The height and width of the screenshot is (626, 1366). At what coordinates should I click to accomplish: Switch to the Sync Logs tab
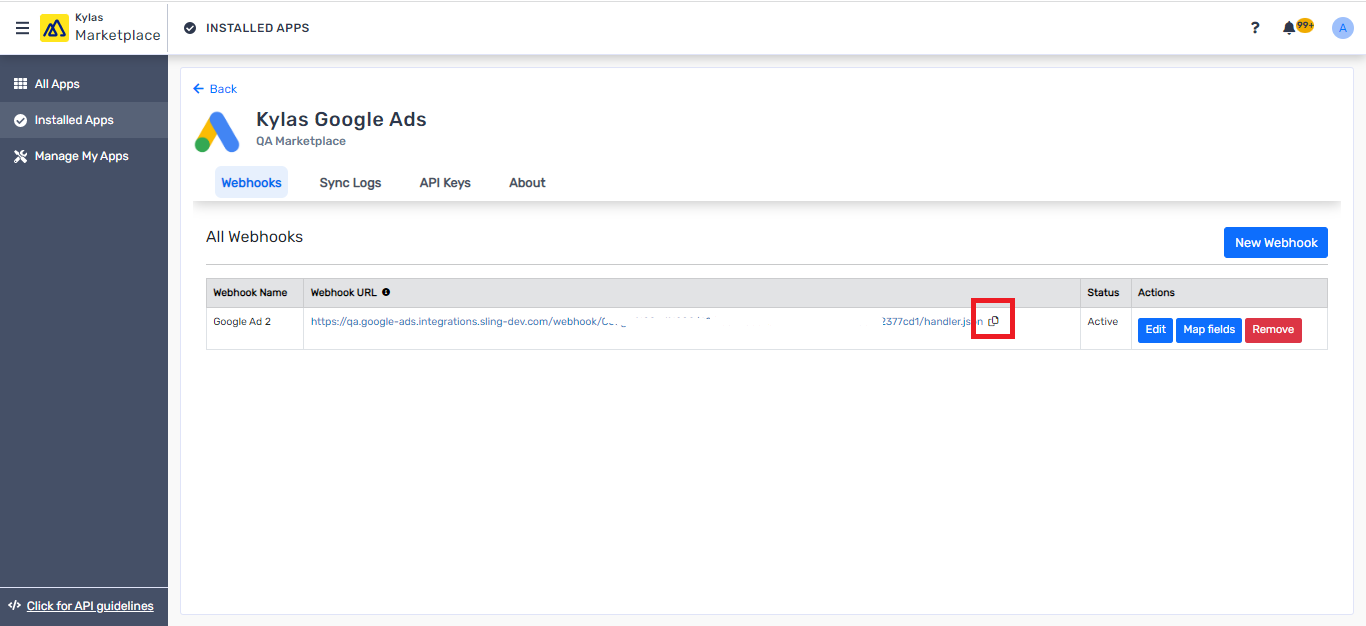coord(350,183)
